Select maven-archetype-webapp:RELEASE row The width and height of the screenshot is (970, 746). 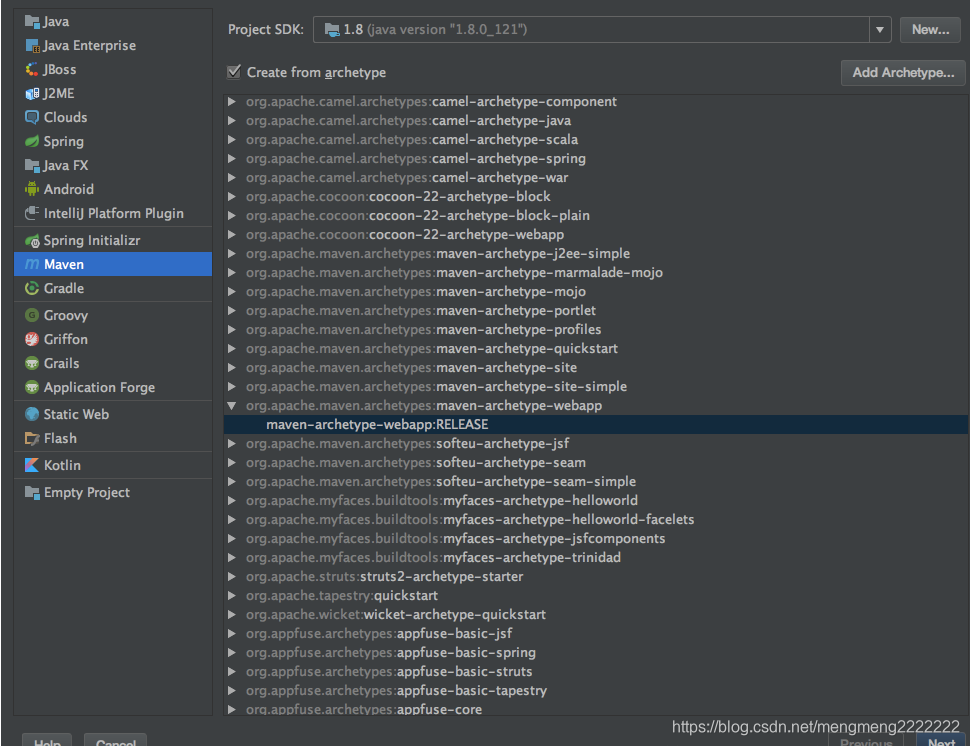click(x=596, y=425)
